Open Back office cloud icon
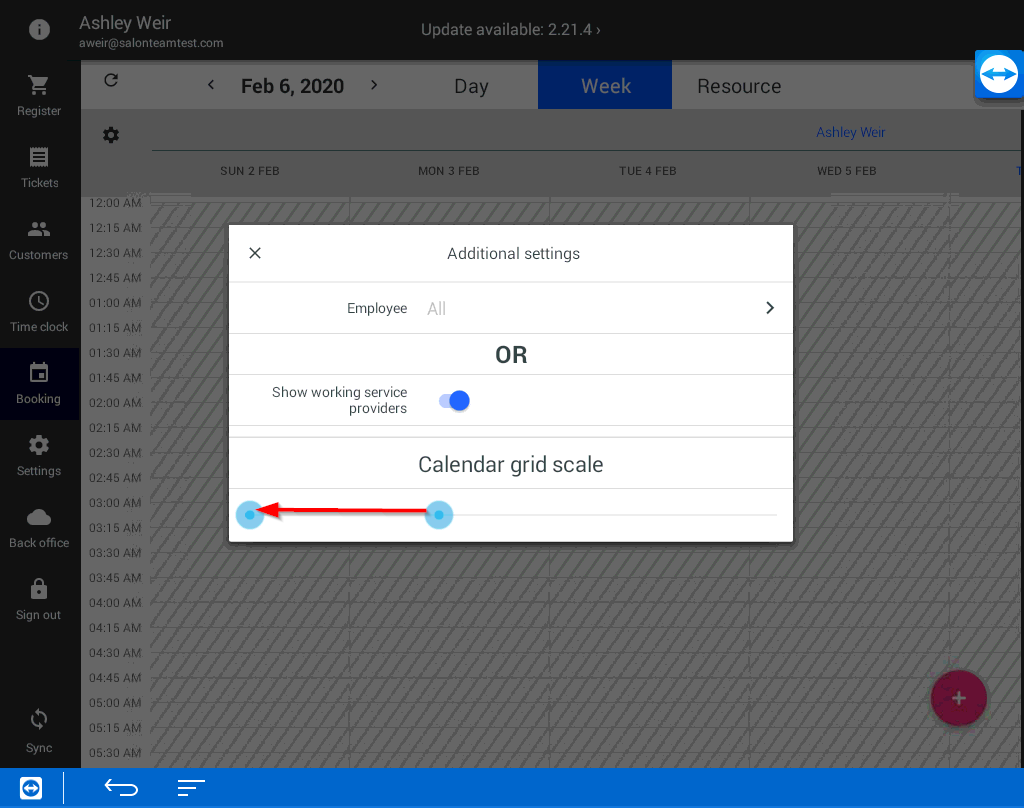 39,518
